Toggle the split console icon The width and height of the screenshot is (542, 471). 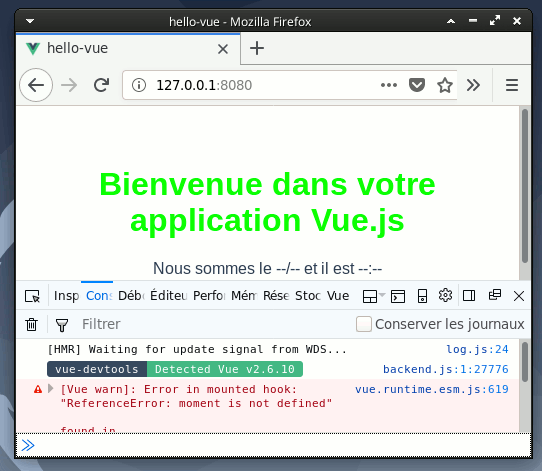(x=398, y=296)
